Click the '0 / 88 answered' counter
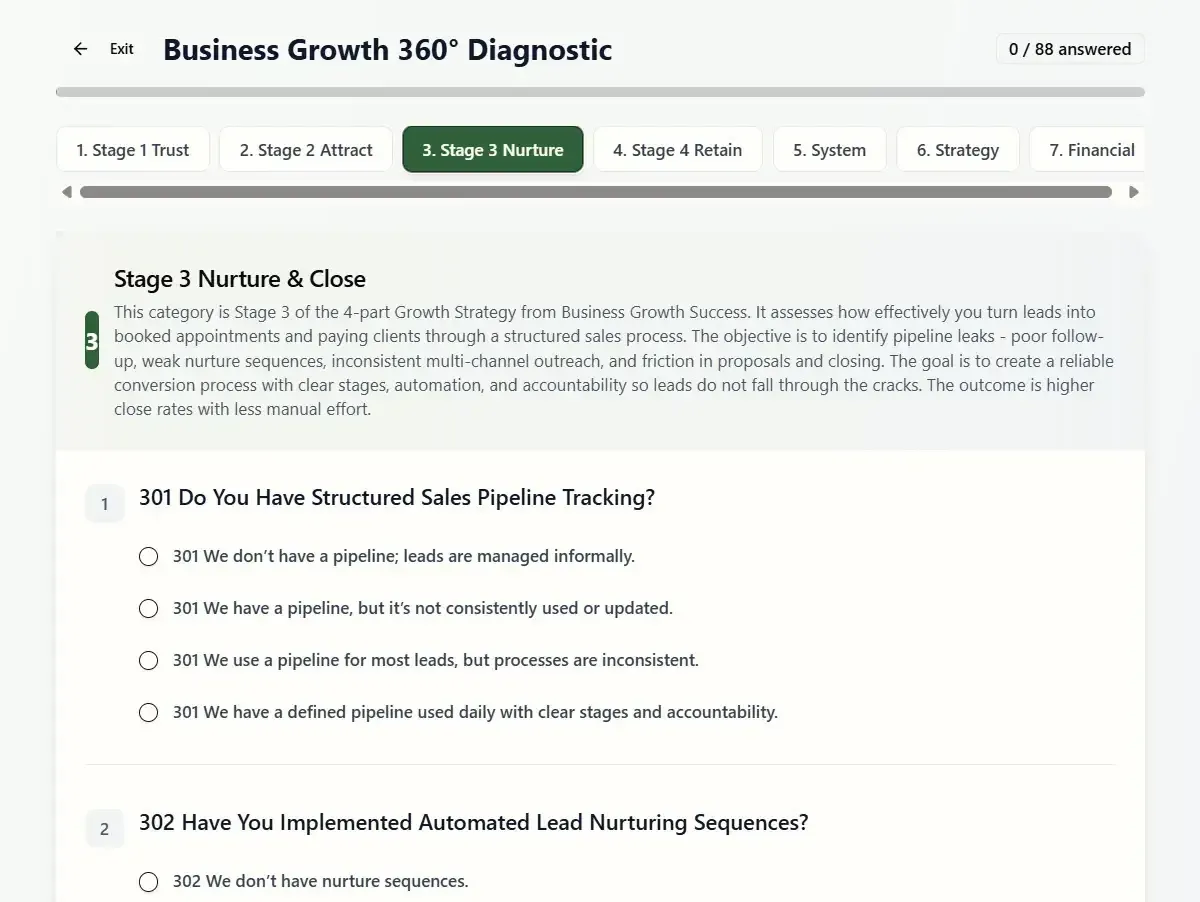The image size is (1200, 902). click(x=1069, y=48)
